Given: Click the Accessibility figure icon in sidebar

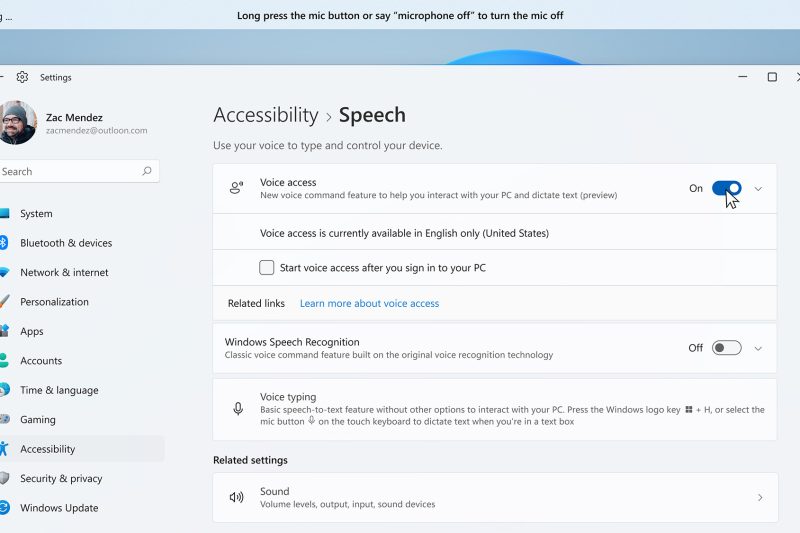Looking at the screenshot, I should [4, 449].
